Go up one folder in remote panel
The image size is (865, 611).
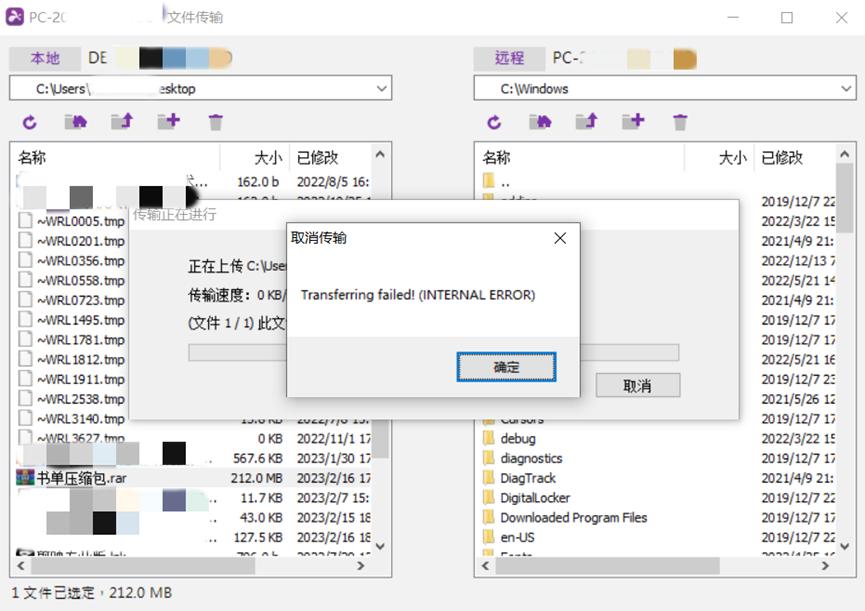click(x=587, y=121)
